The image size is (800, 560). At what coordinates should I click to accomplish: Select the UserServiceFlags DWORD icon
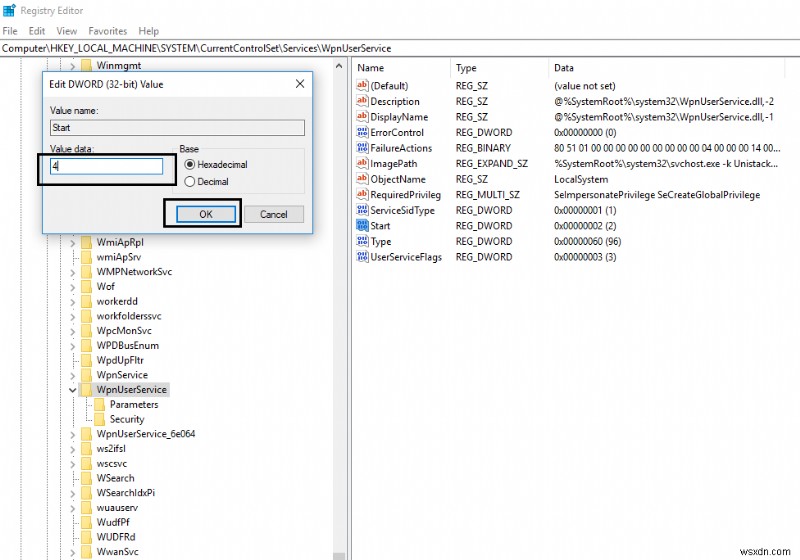coord(362,257)
